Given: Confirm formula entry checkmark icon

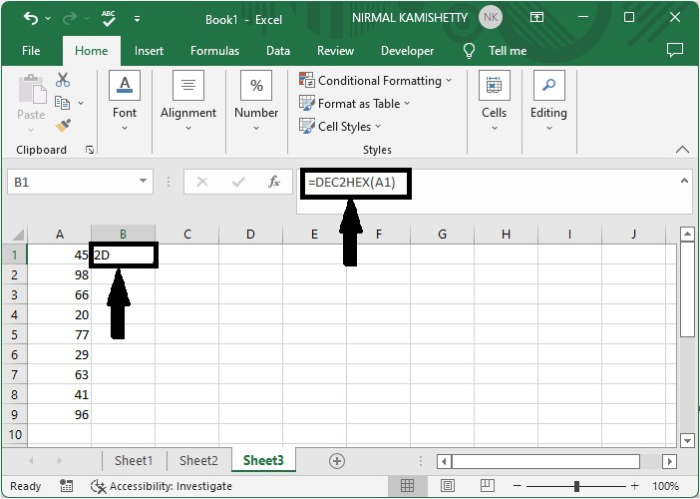Looking at the screenshot, I should [238, 182].
